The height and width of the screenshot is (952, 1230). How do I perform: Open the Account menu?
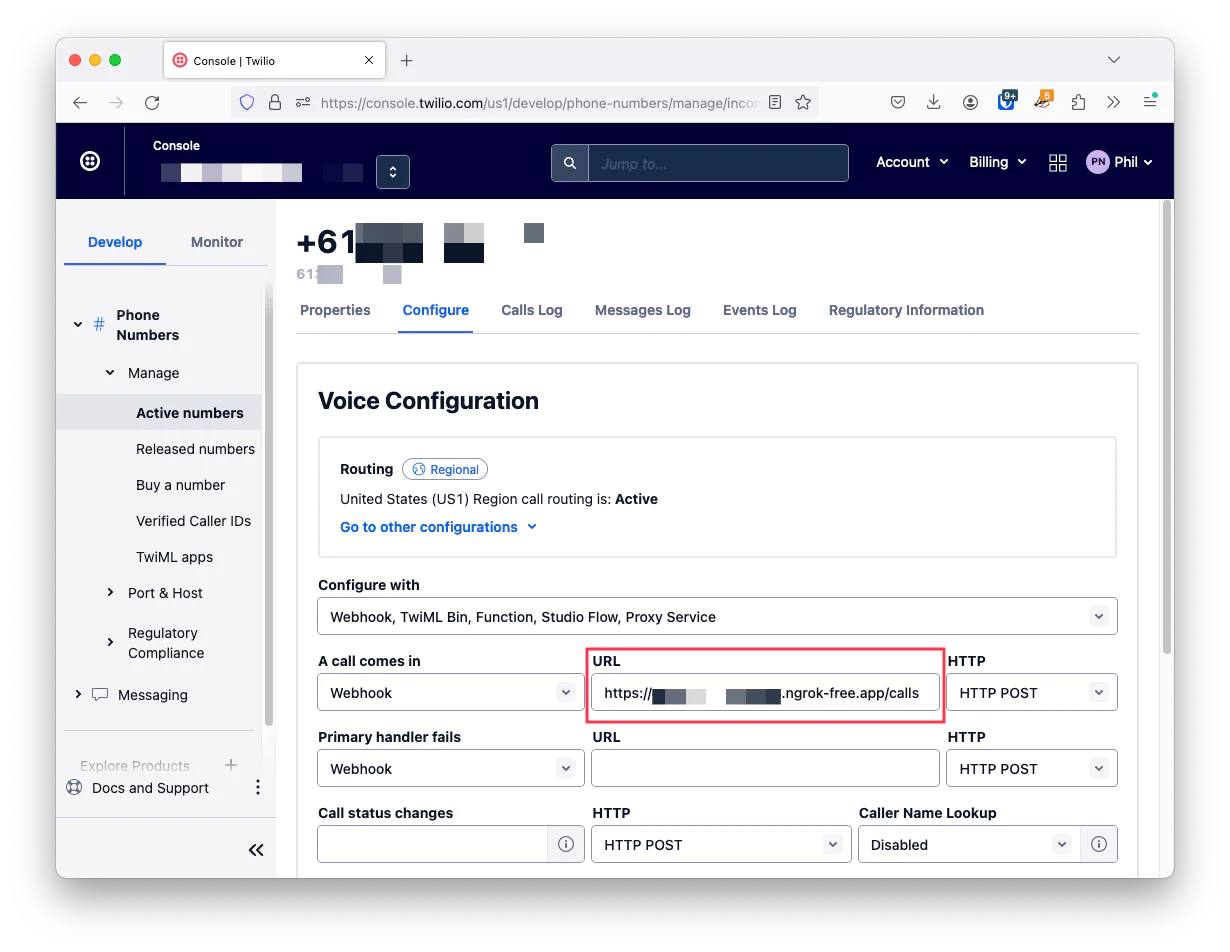tap(911, 162)
